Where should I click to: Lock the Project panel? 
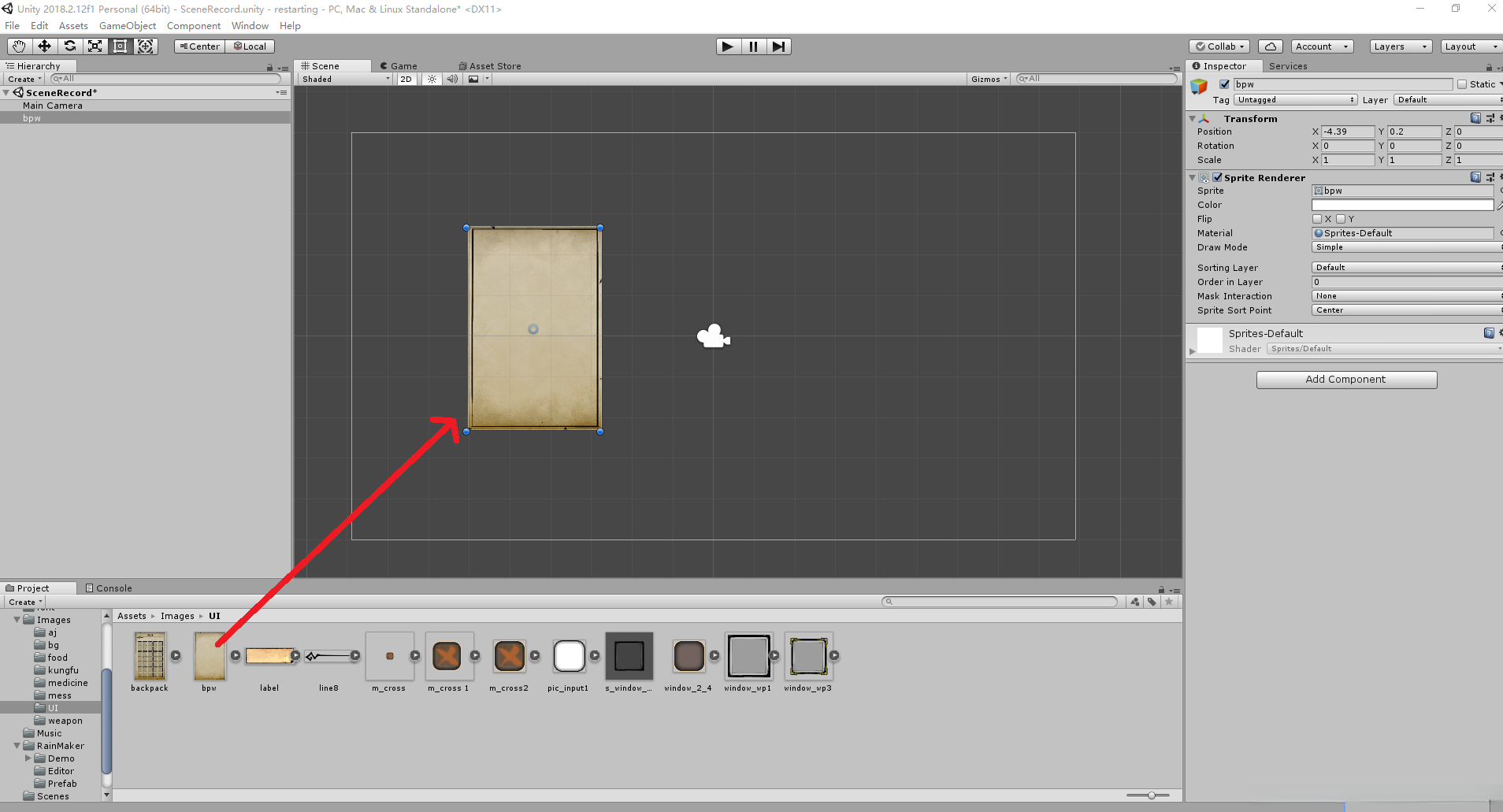tap(1161, 590)
